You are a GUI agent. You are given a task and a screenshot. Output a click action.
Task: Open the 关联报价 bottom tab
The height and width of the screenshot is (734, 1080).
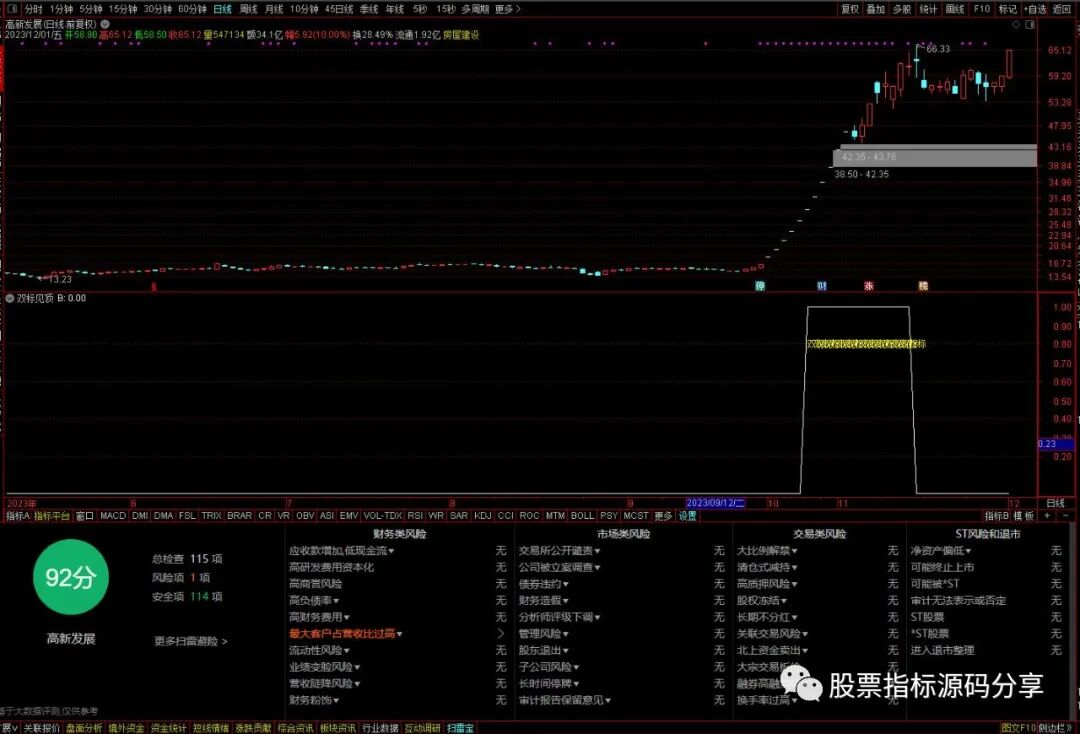pyautogui.click(x=41, y=728)
